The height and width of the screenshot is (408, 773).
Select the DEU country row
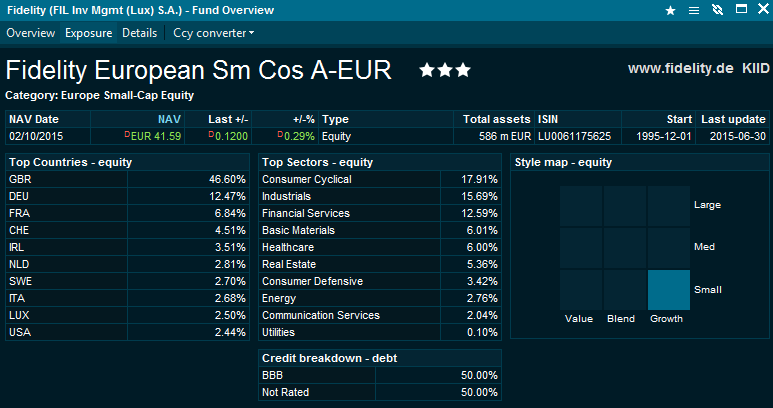128,196
